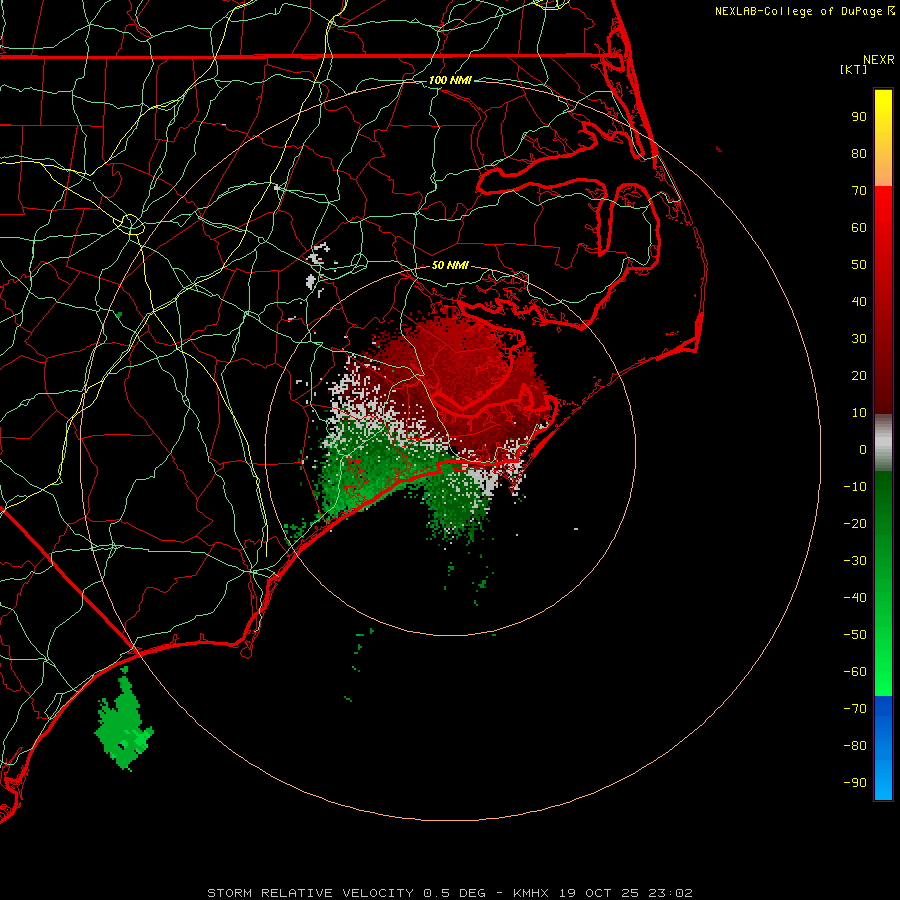Click the -10 value on velocity scale
The height and width of the screenshot is (900, 900).
[855, 487]
